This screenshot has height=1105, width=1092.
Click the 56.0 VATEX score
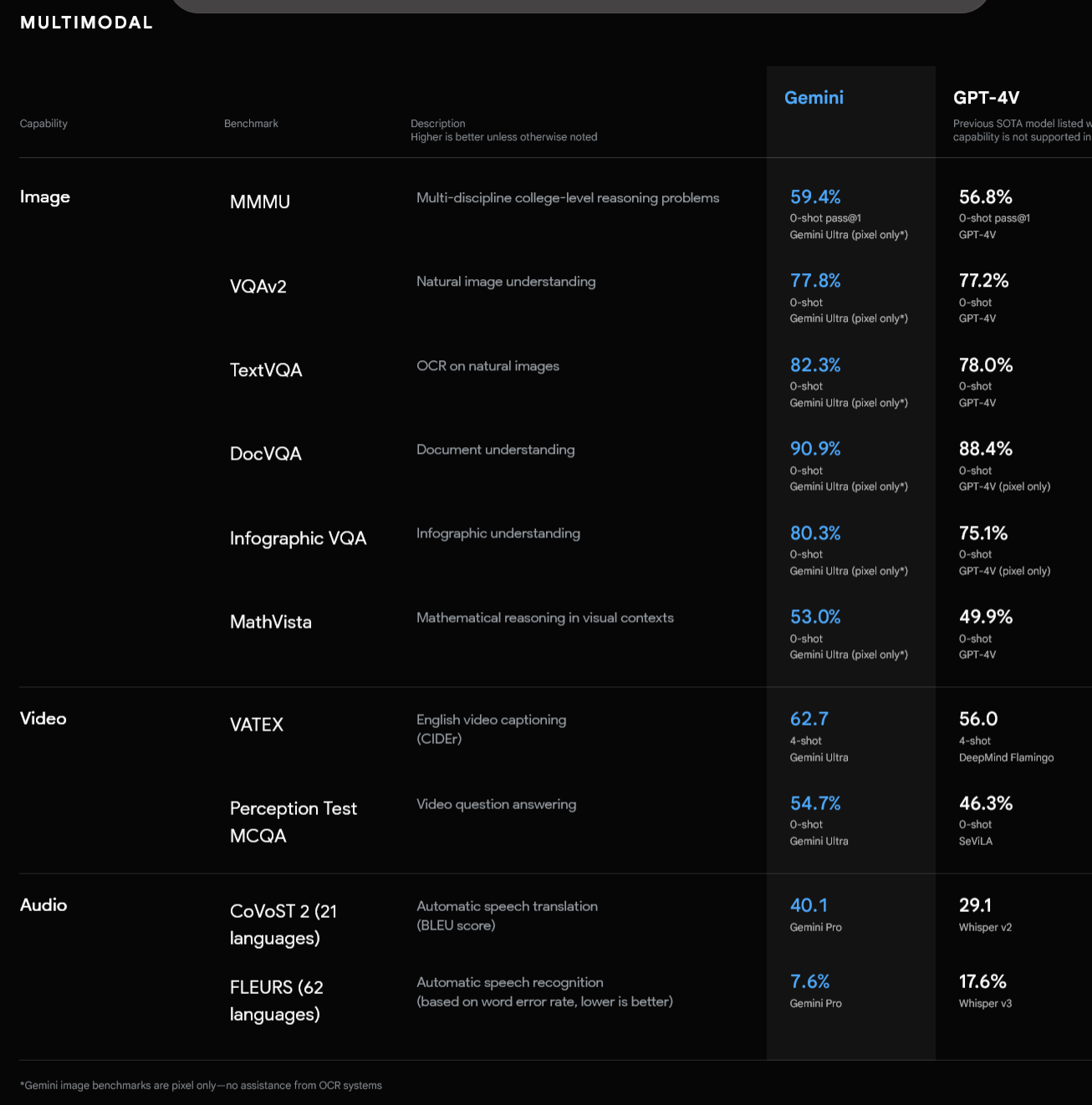[978, 719]
